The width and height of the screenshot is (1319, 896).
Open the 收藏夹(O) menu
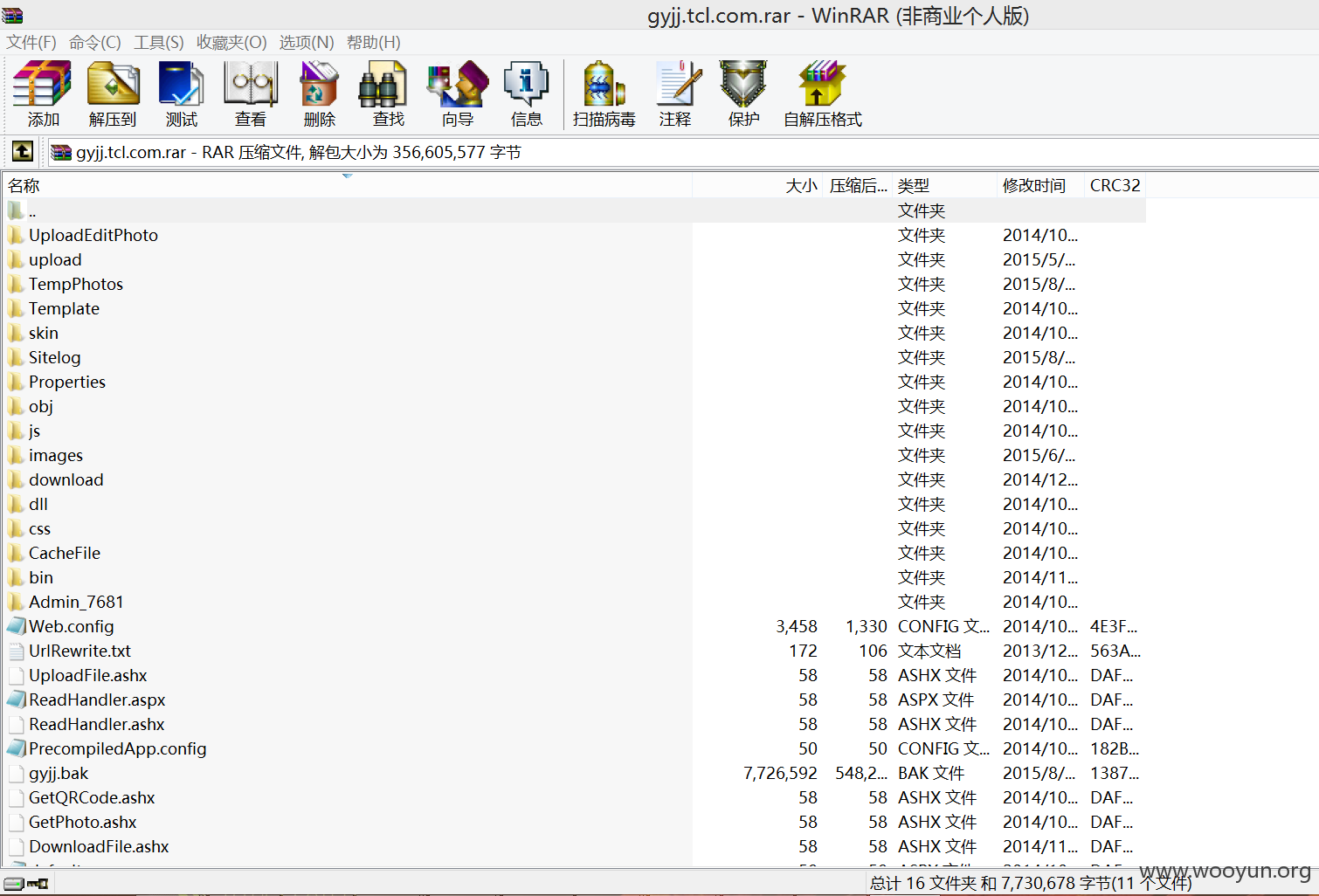(231, 42)
